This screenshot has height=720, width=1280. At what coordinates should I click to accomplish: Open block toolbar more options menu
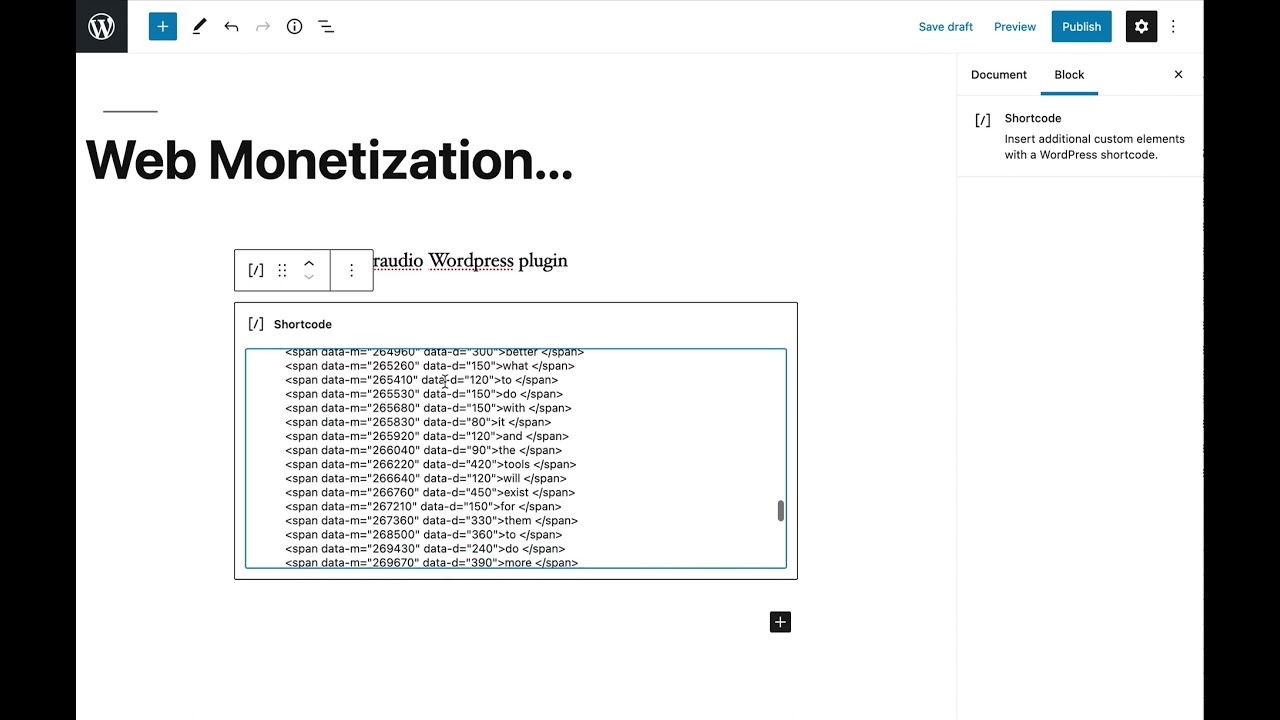pyautogui.click(x=351, y=270)
